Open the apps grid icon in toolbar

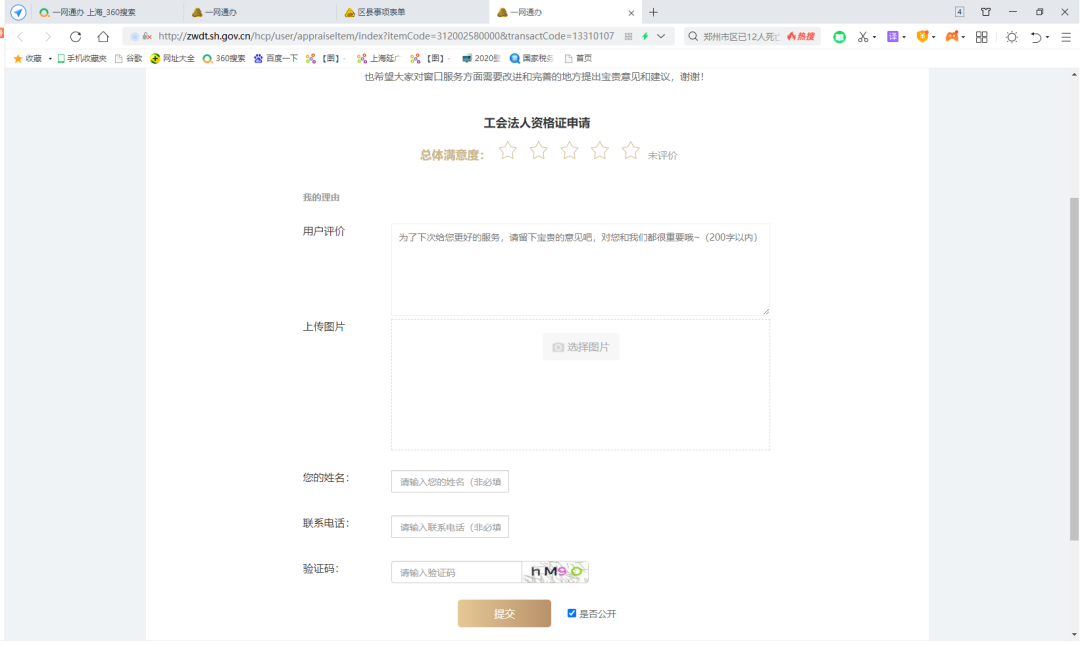981,37
